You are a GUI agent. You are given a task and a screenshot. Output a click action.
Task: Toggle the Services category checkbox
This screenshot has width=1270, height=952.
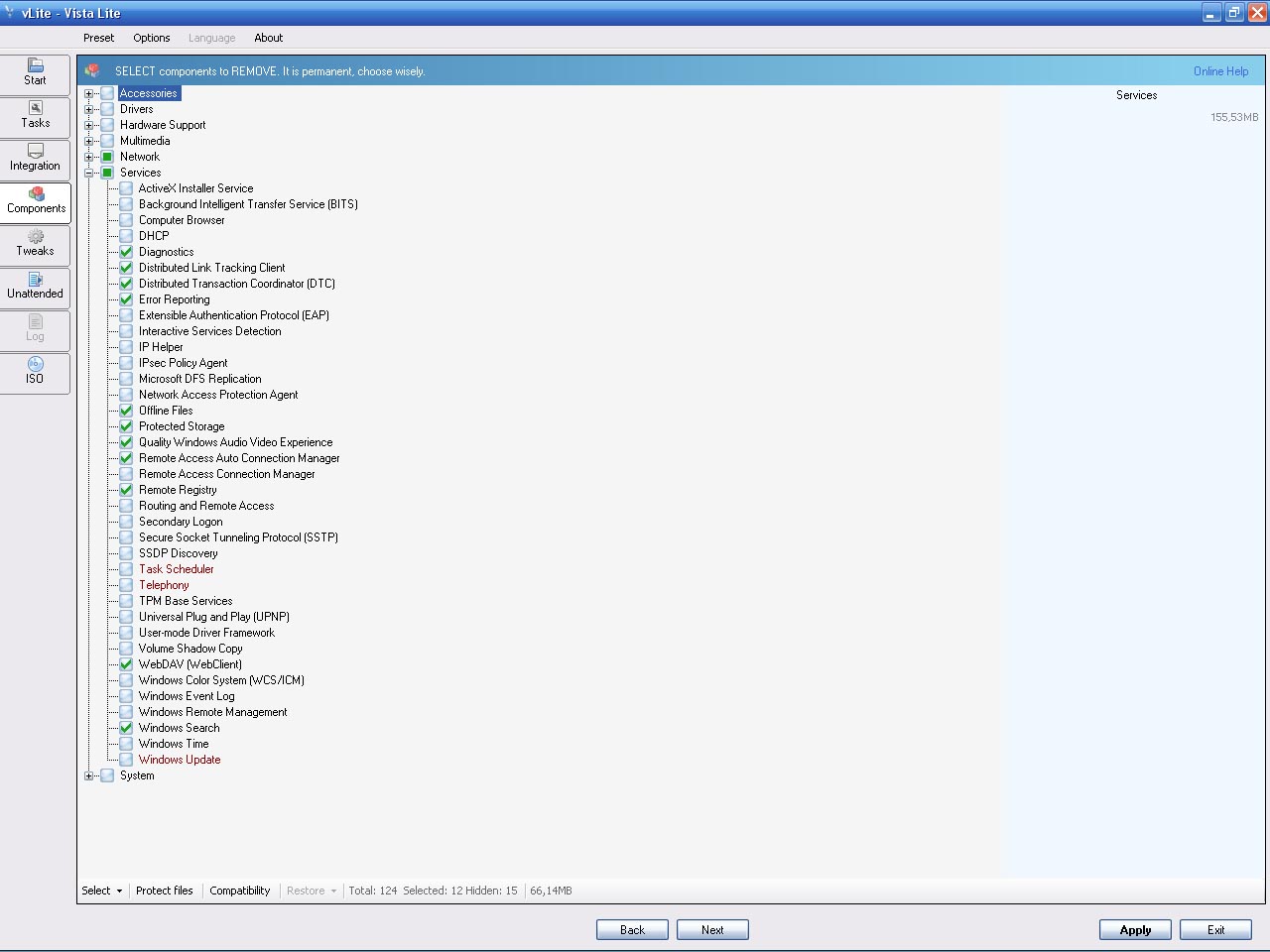(107, 173)
